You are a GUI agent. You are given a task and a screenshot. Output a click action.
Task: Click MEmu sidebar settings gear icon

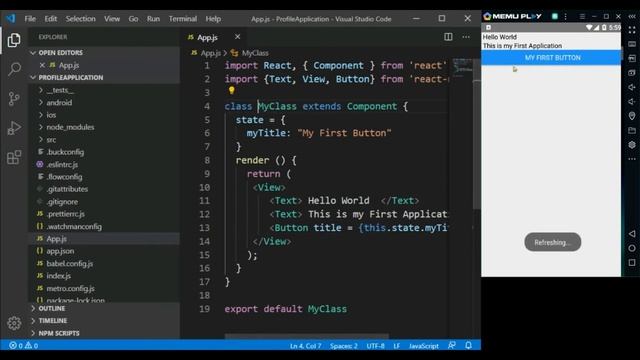pos(632,145)
